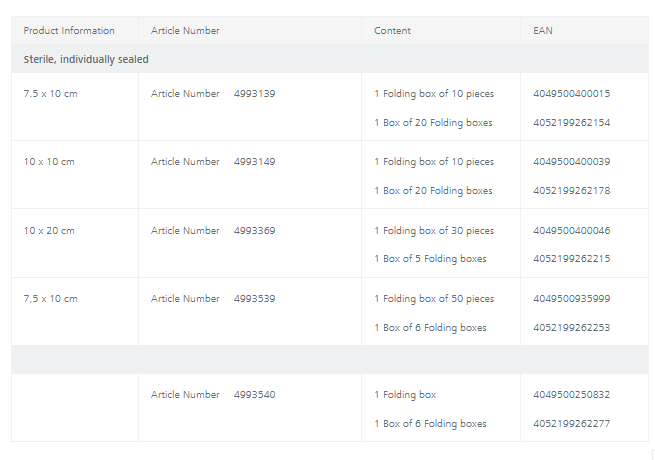Click the EAN column header
This screenshot has height=460, width=655.
pyautogui.click(x=542, y=31)
